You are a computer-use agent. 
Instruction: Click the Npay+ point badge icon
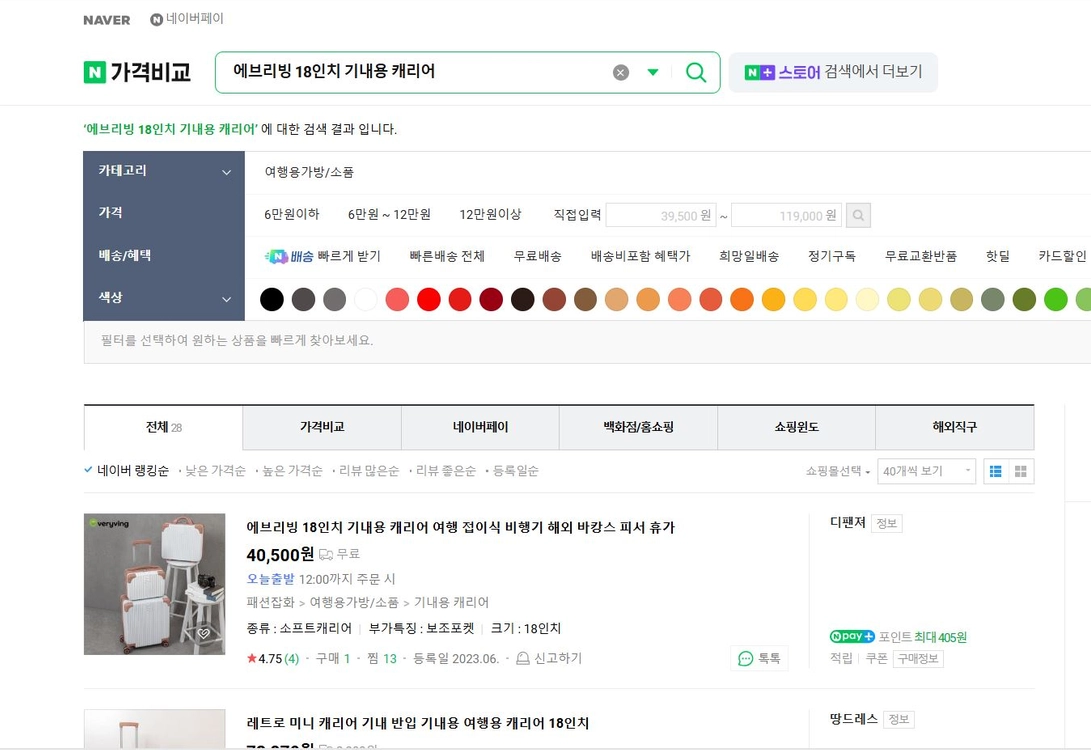point(852,637)
